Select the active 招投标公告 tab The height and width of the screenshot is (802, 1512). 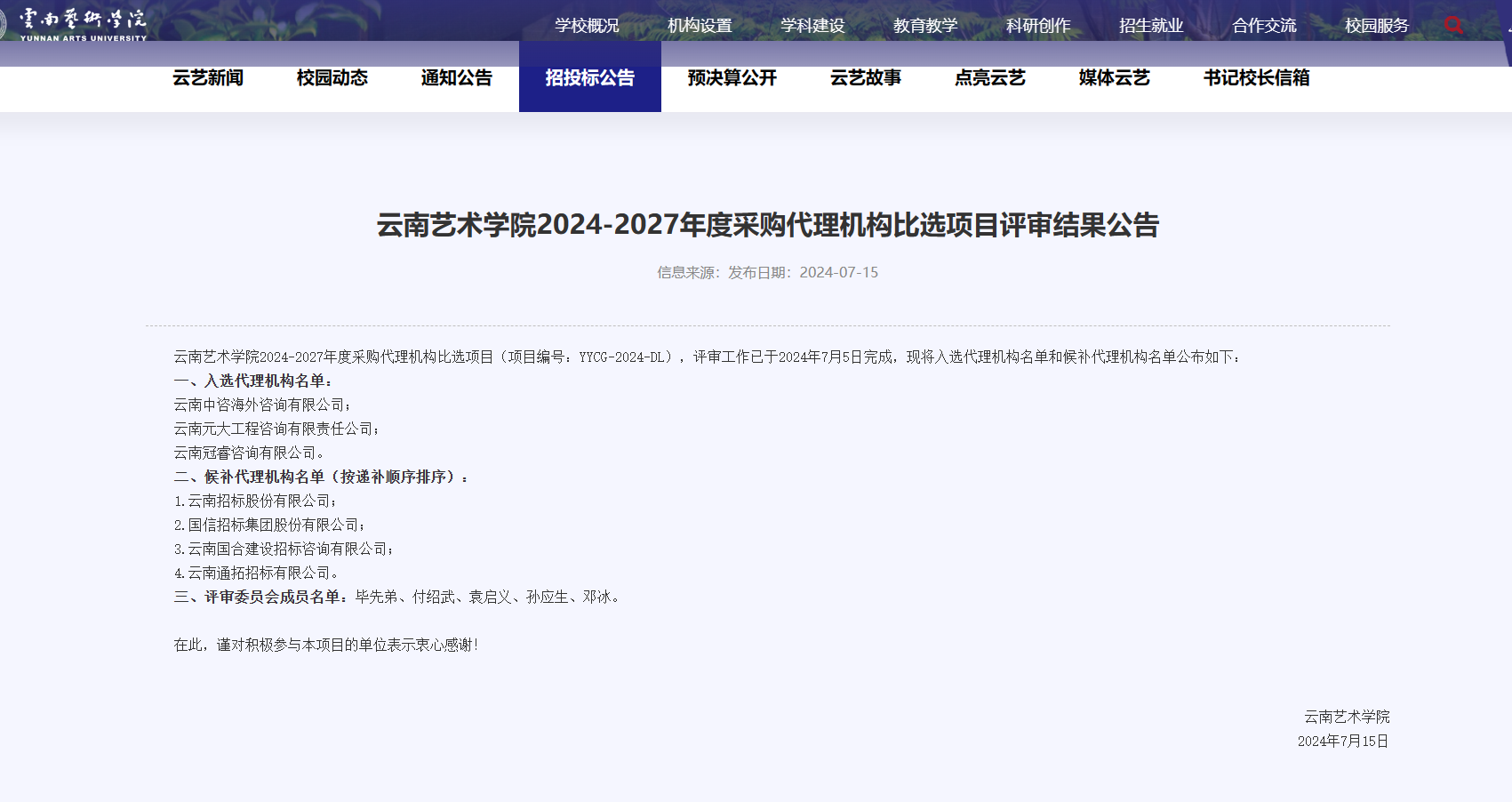coord(590,77)
